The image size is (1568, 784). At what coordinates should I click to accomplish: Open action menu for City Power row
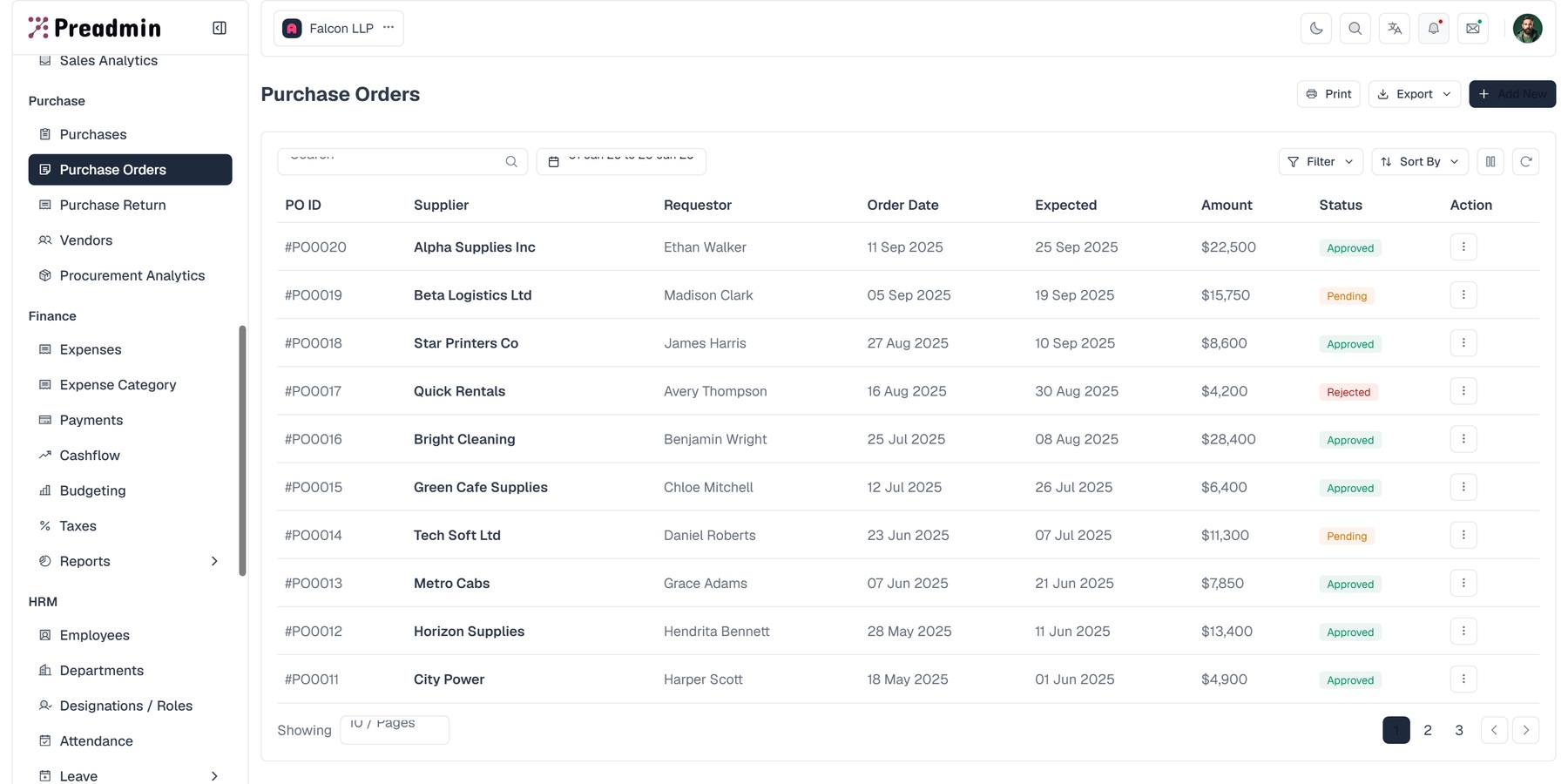1463,679
